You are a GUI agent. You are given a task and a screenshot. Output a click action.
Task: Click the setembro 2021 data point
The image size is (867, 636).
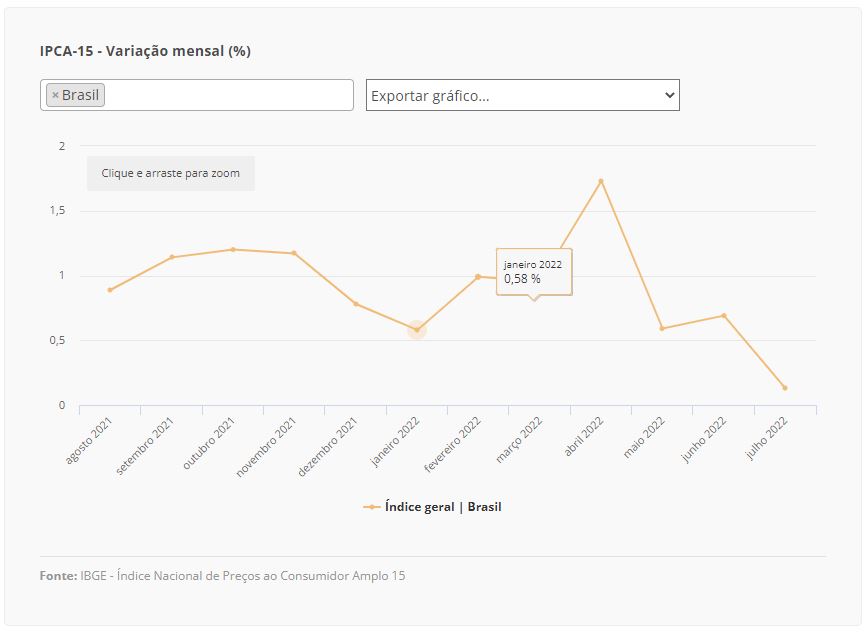pos(172,257)
